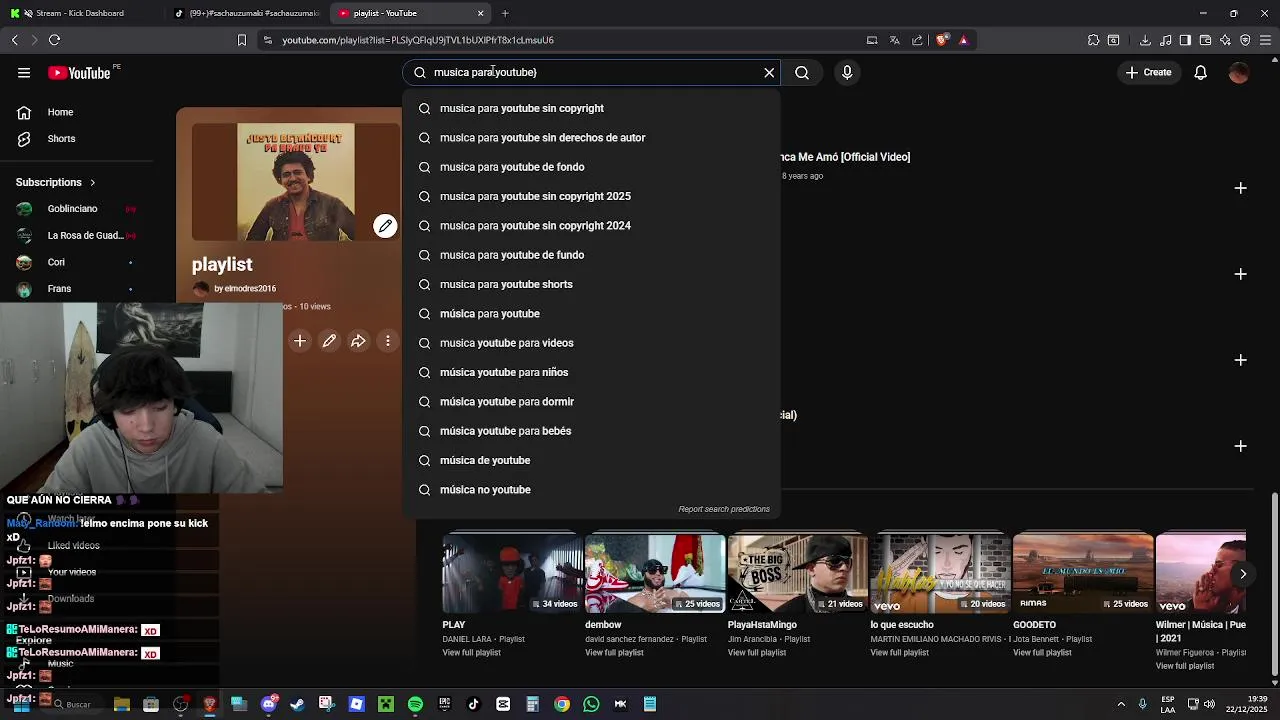The height and width of the screenshot is (720, 1280).
Task: Toggle the browser sidebar panel icon
Action: tap(1185, 40)
